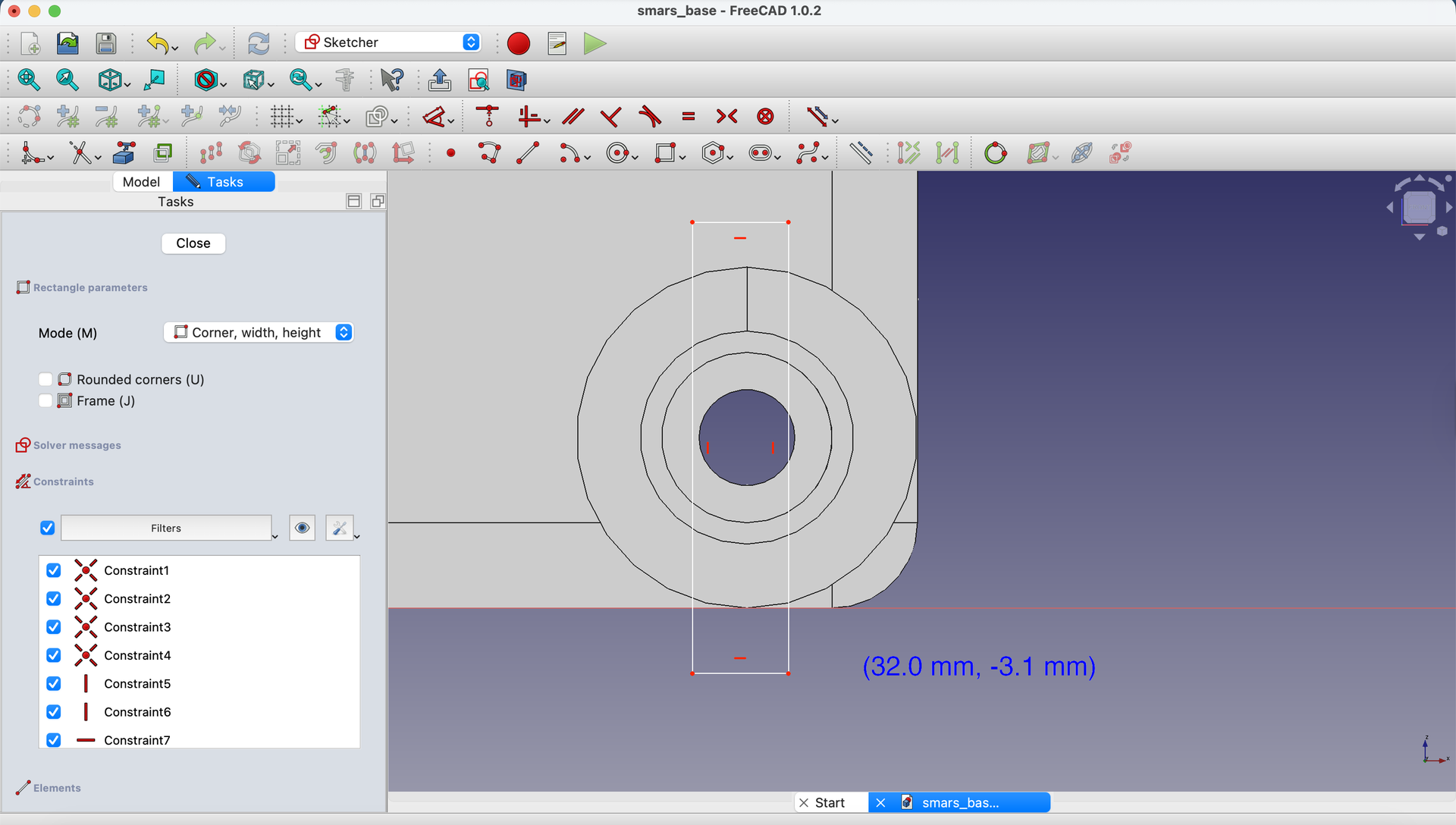Open the constraint settings dropdown arrow
1456x825 pixels.
coord(357,536)
